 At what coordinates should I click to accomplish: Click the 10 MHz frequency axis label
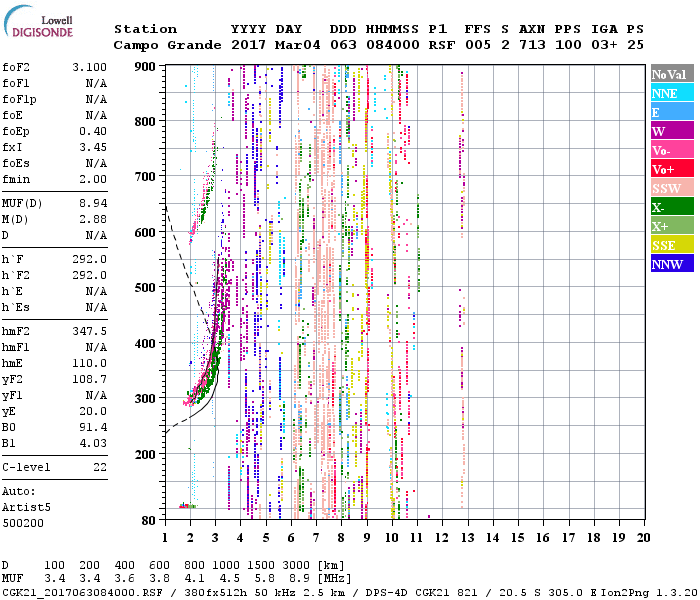pyautogui.click(x=392, y=538)
